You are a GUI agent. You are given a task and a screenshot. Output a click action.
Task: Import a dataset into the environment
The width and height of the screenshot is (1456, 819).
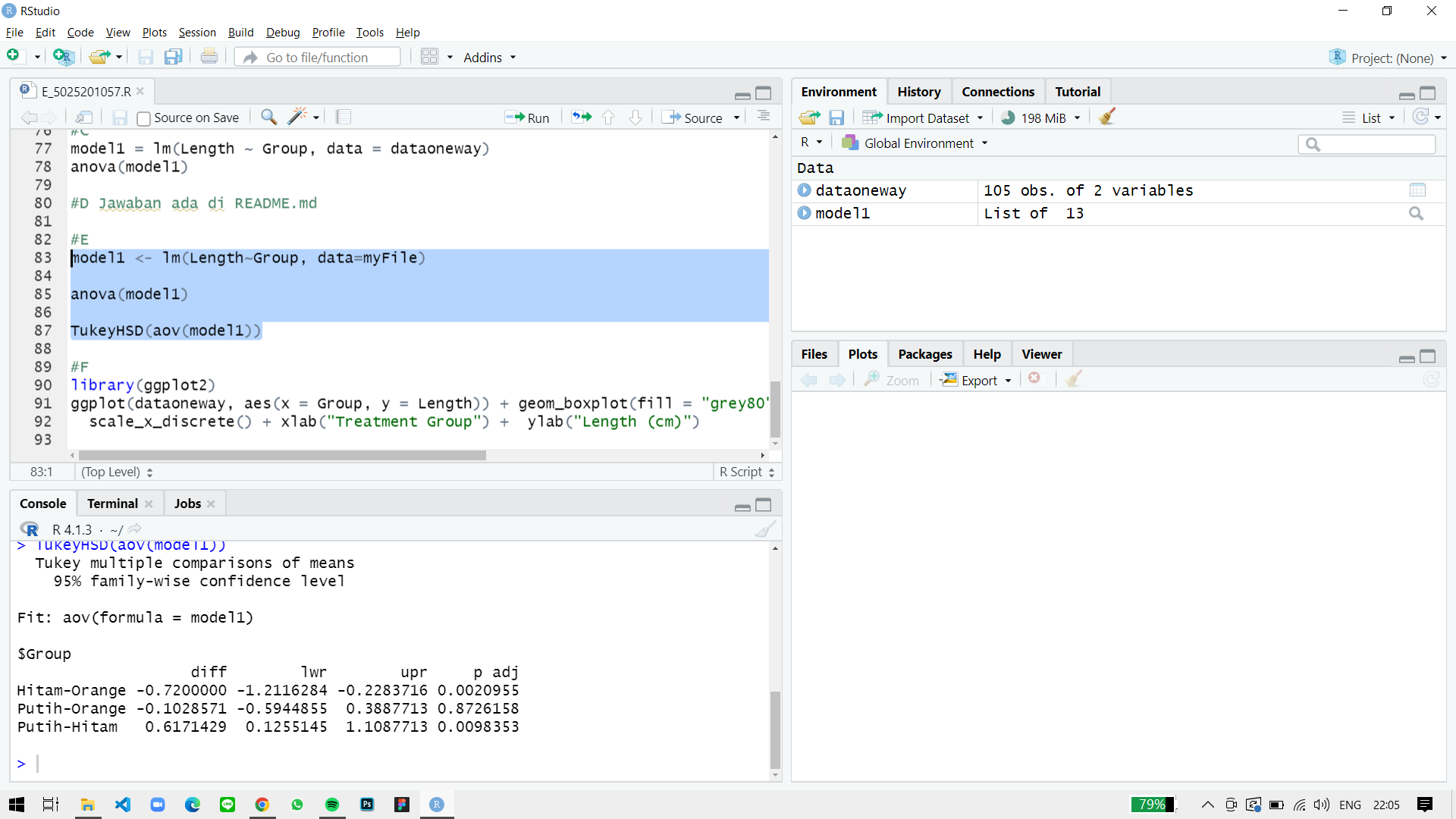(x=922, y=118)
